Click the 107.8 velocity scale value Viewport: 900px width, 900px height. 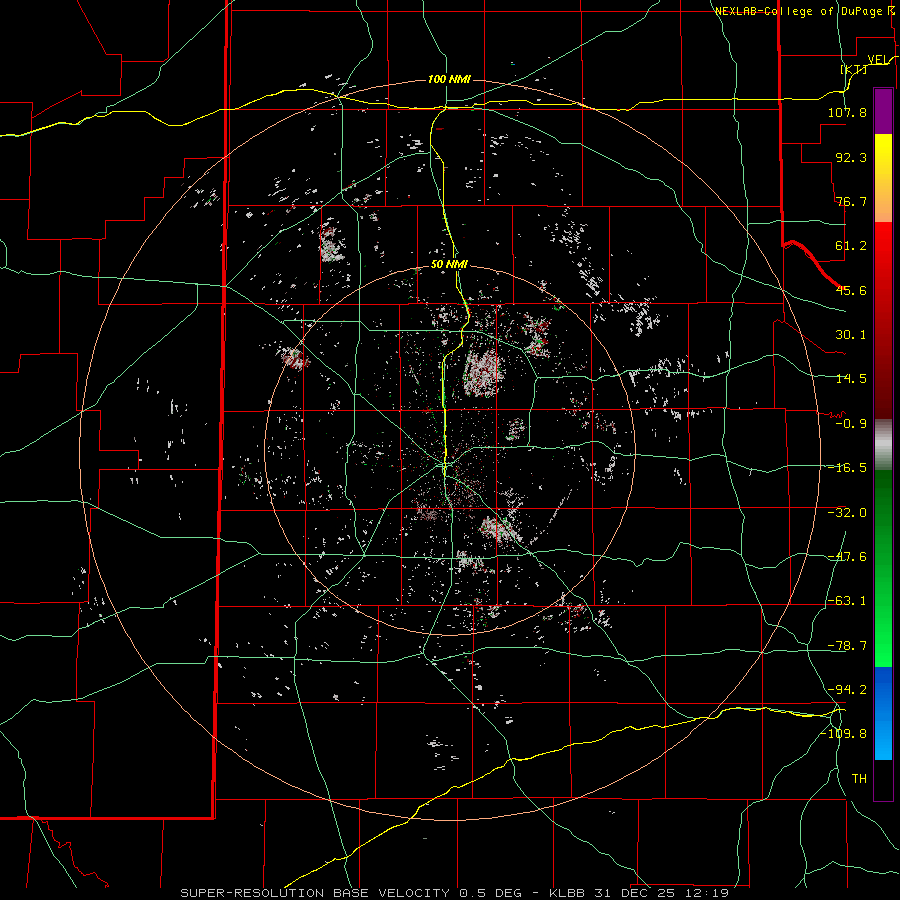(847, 112)
